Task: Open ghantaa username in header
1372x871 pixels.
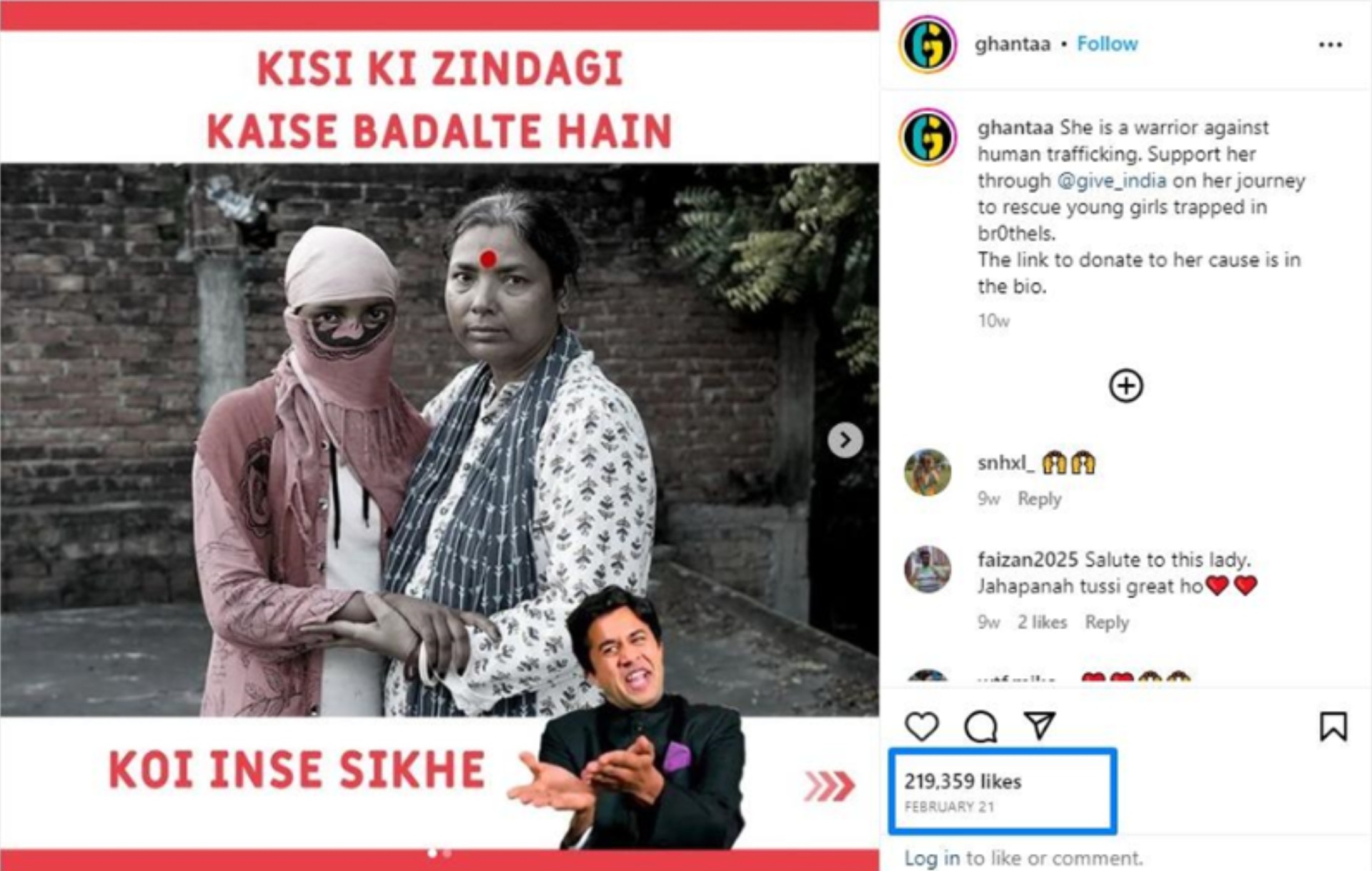Action: [1013, 44]
